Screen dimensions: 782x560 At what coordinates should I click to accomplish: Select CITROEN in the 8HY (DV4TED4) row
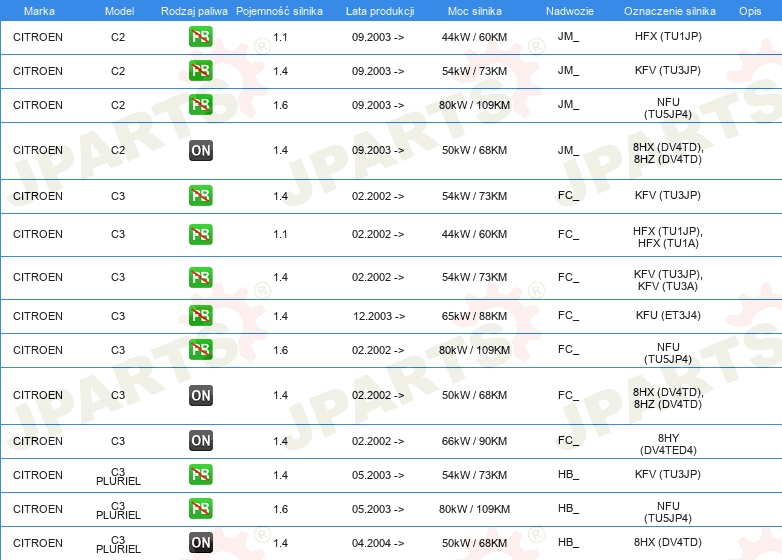point(38,441)
